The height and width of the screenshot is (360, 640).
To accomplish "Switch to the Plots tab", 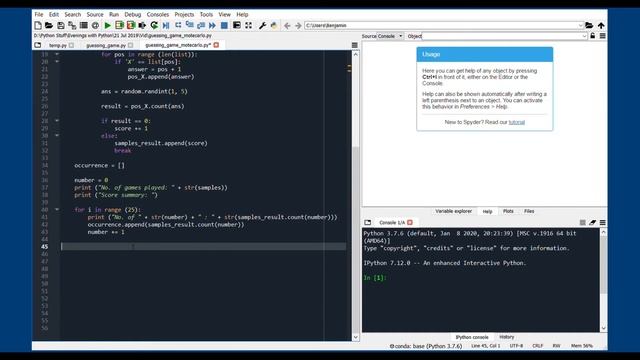I will pos(508,211).
